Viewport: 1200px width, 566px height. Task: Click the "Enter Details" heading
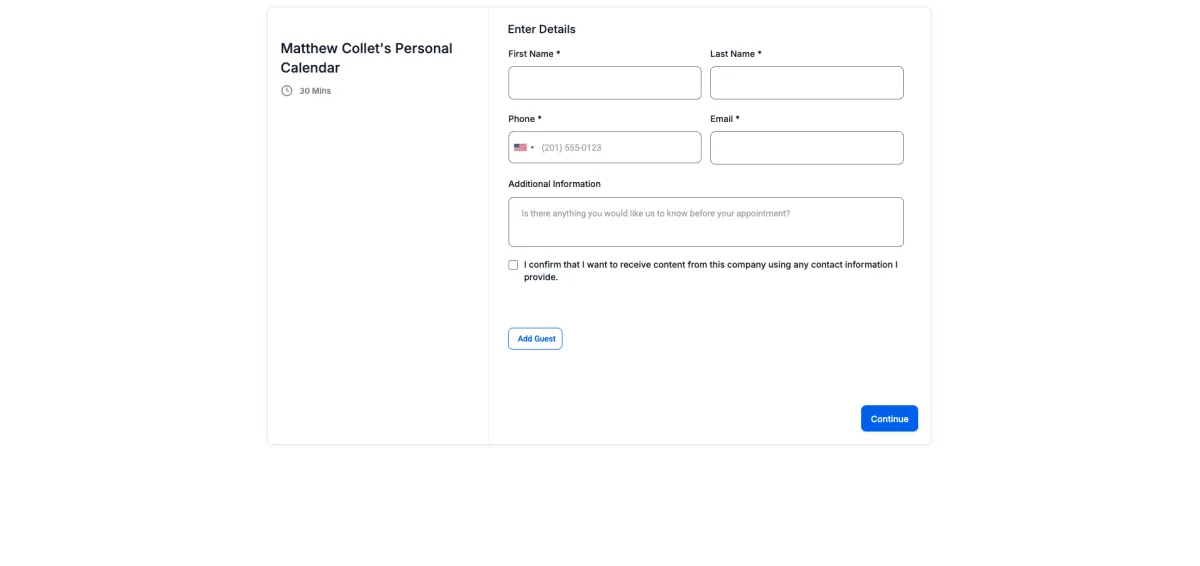click(542, 29)
